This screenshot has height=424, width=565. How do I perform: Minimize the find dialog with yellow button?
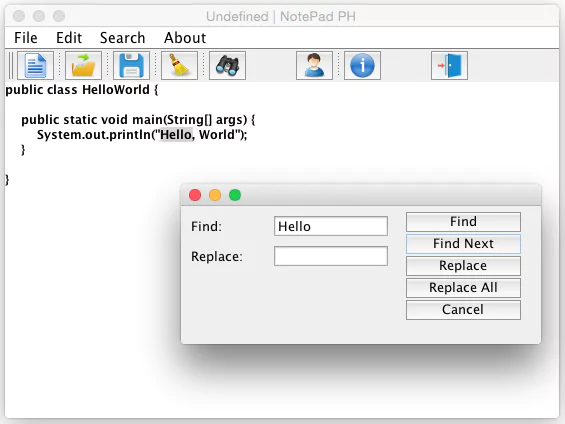(x=215, y=195)
